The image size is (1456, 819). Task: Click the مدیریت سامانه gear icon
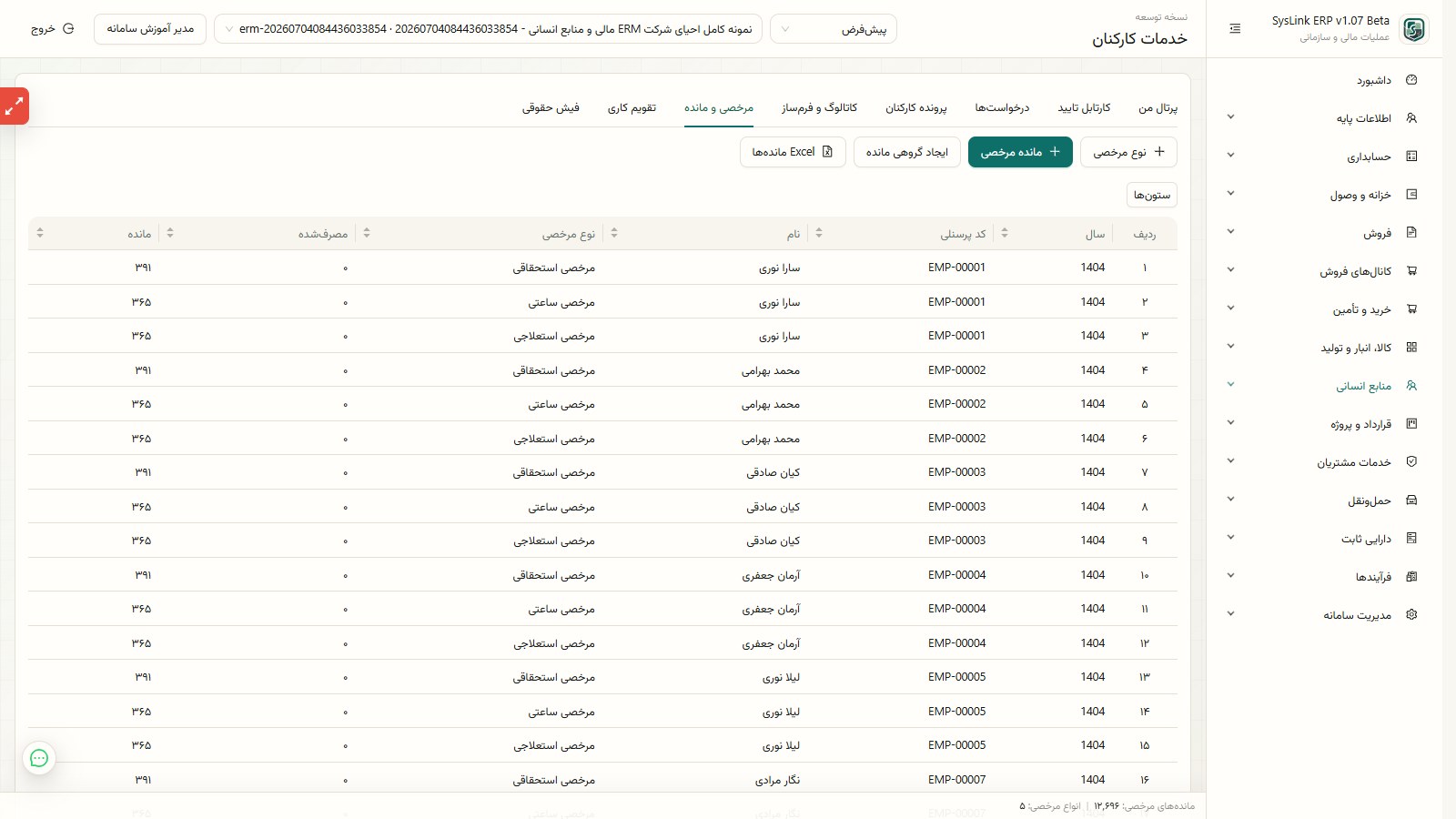coord(1411,615)
